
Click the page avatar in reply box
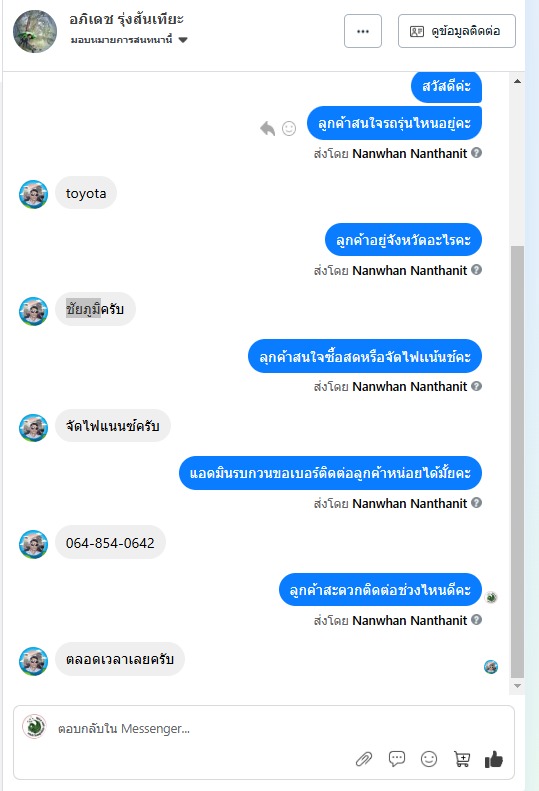coord(34,727)
